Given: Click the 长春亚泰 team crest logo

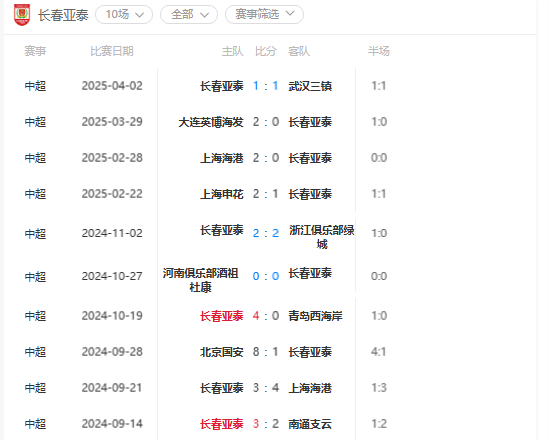Looking at the screenshot, I should 22,15.
